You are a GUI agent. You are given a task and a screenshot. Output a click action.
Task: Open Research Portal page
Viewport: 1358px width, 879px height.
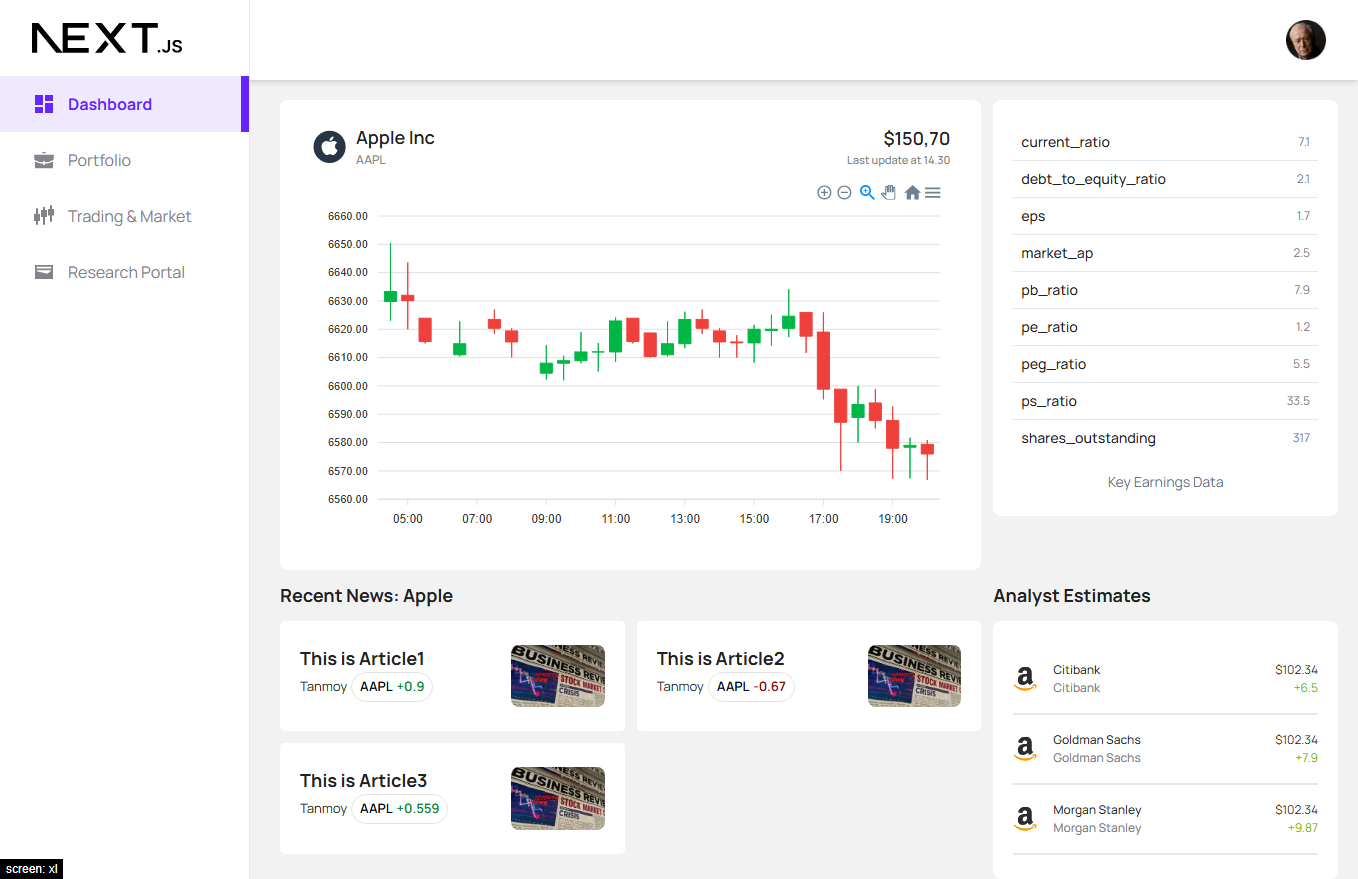tap(124, 272)
